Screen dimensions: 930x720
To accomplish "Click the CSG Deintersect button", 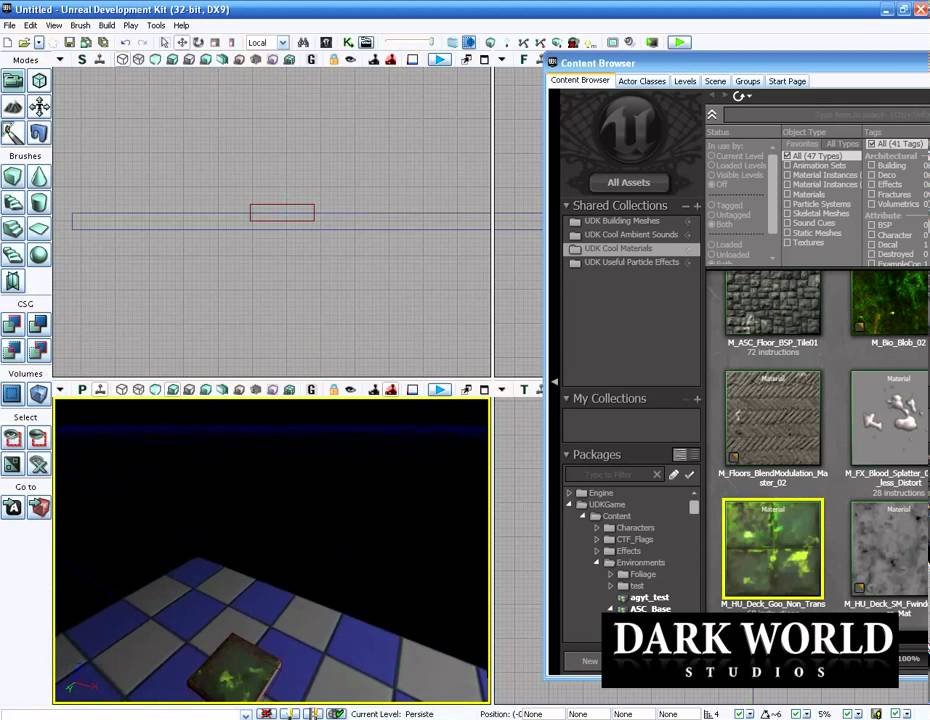I will click(39, 351).
